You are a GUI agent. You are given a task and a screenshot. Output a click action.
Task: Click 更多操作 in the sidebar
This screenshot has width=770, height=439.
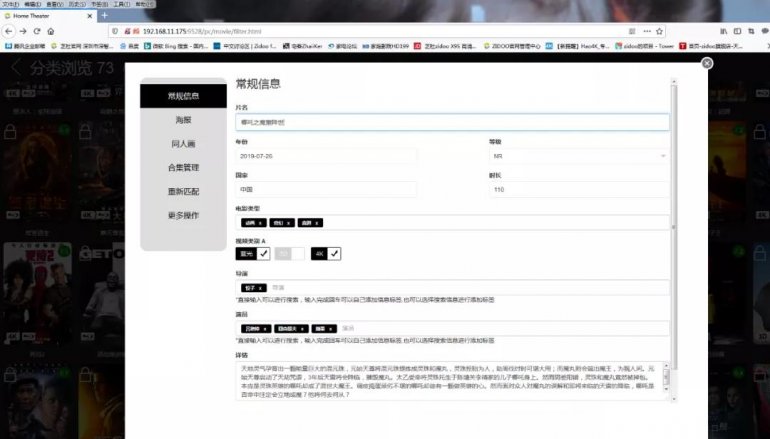point(183,215)
